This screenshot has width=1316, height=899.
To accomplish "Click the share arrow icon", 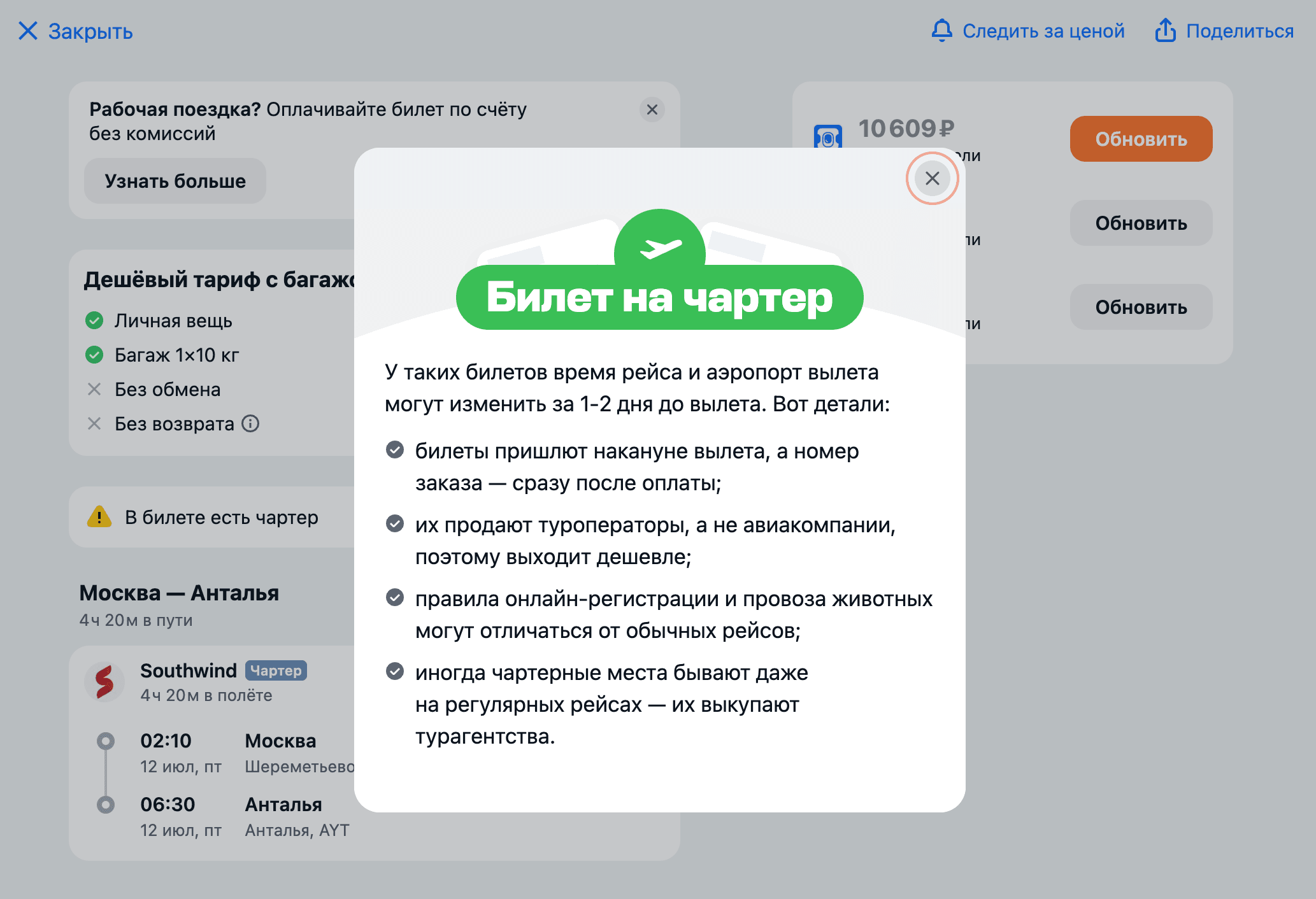I will 1165,30.
